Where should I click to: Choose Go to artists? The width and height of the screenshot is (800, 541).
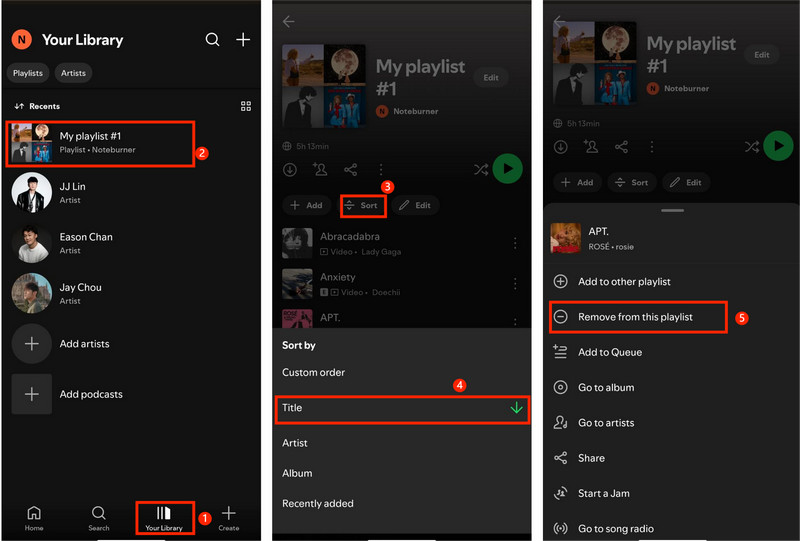671,423
